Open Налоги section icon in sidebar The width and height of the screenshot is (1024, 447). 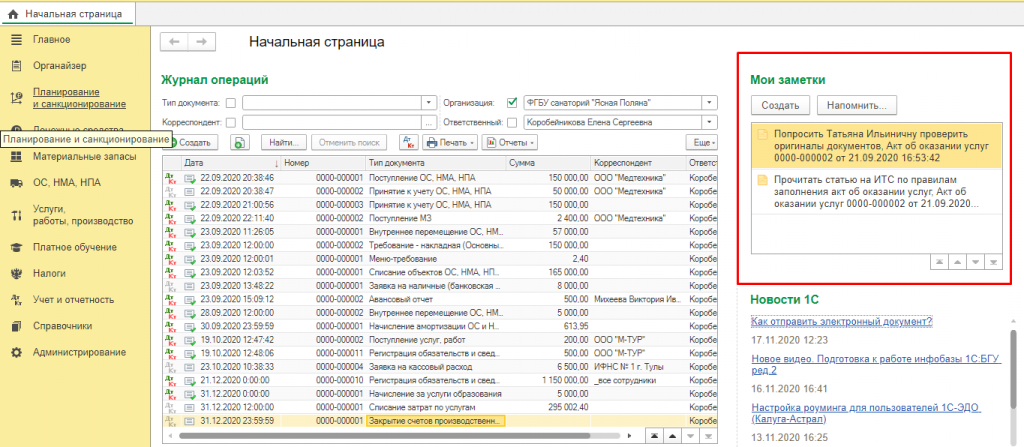tap(16, 272)
